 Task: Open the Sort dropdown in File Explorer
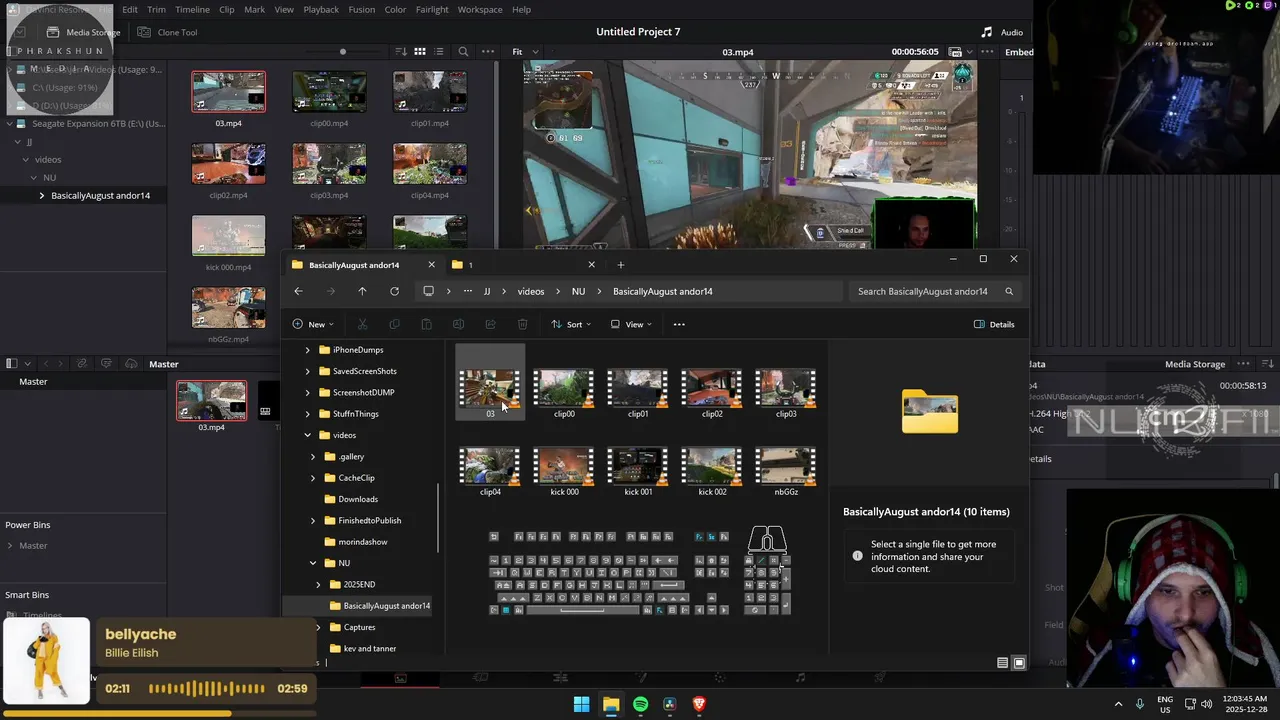pos(571,324)
